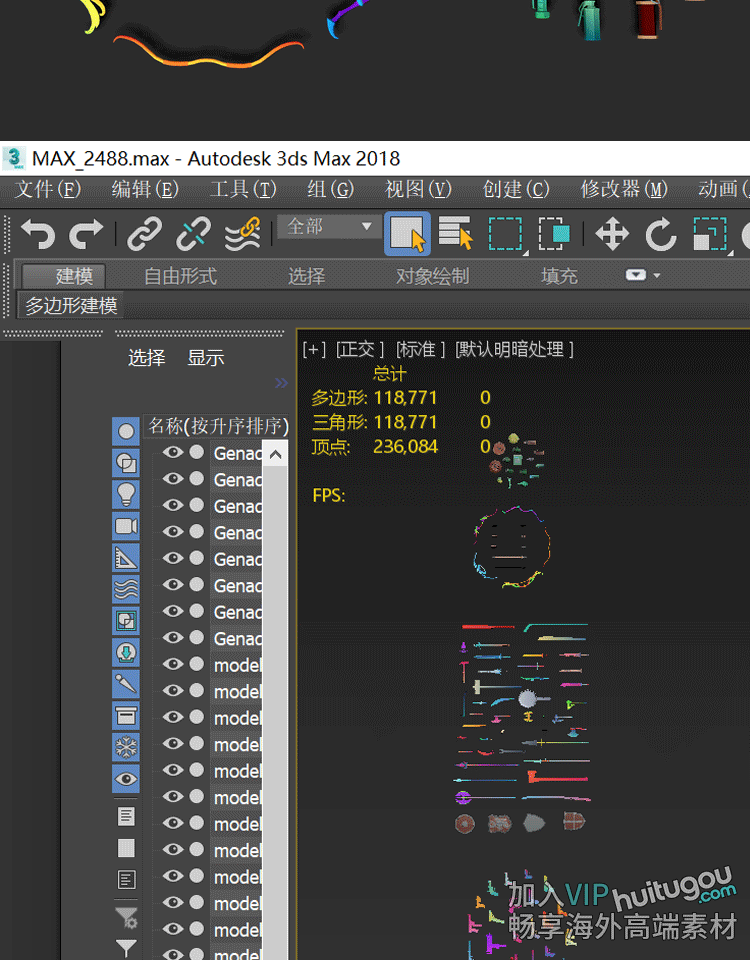This screenshot has width=750, height=960.
Task: Open the 创建(C) menu
Action: coord(516,189)
